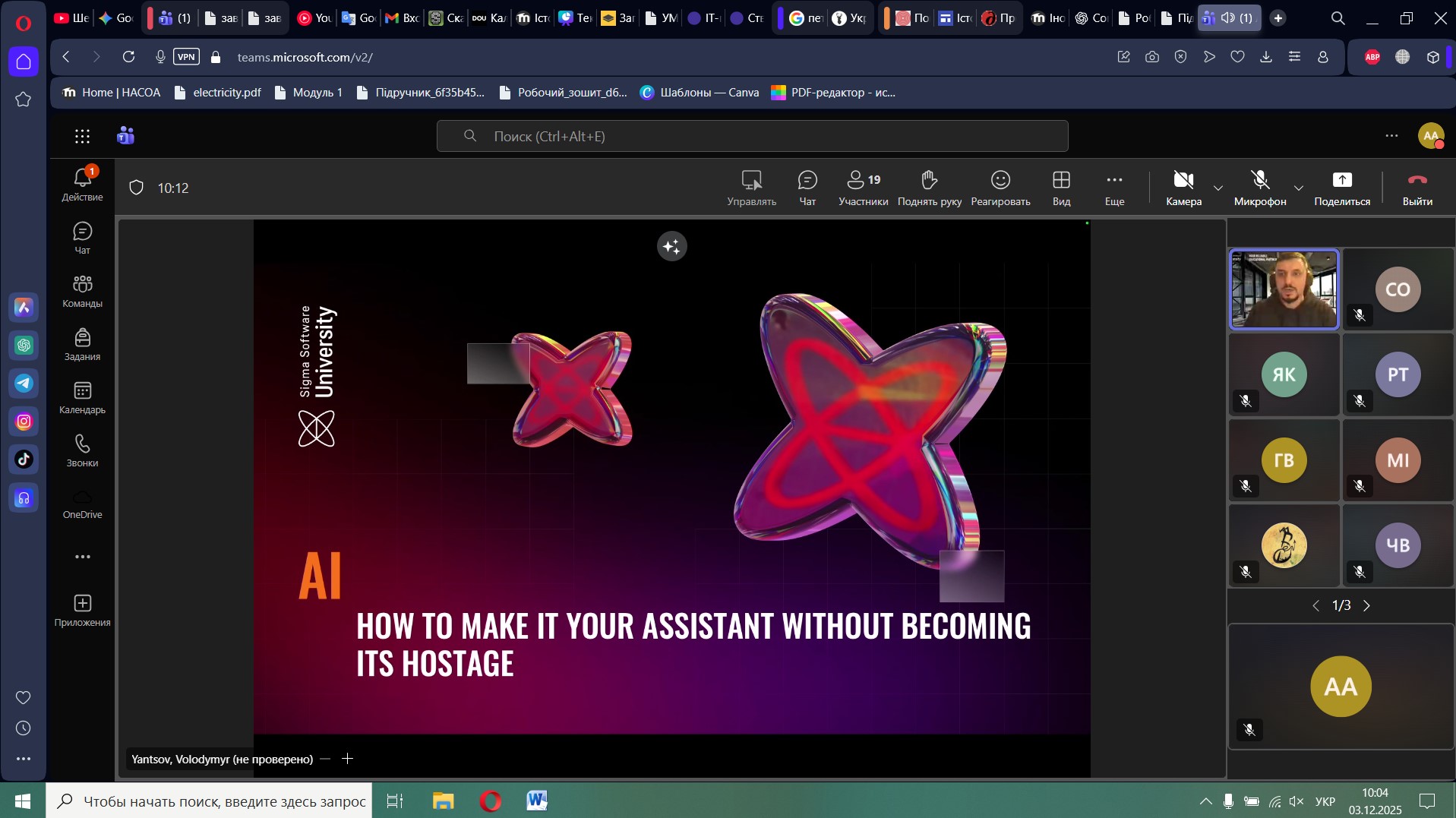Open Calls in Teams sidebar

point(82,450)
